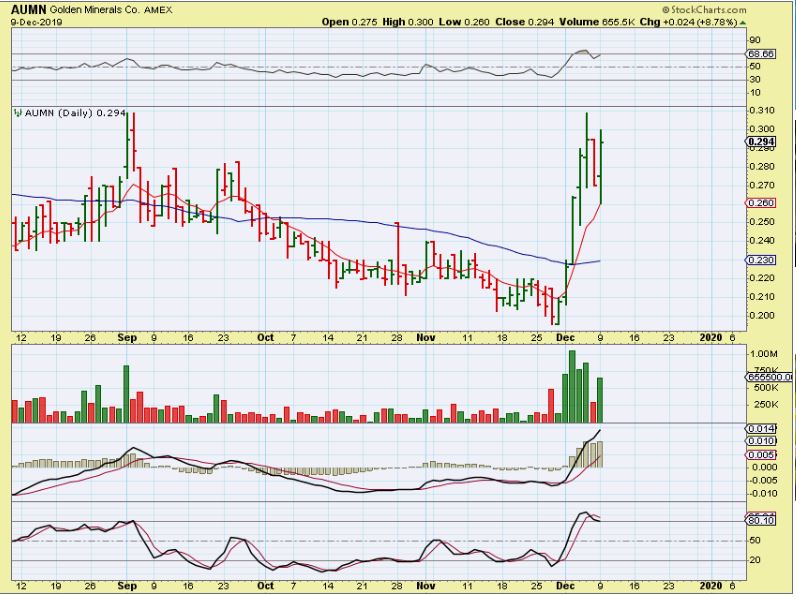The height and width of the screenshot is (597, 796).
Task: Click the 0.310 price axis label
Action: point(762,110)
